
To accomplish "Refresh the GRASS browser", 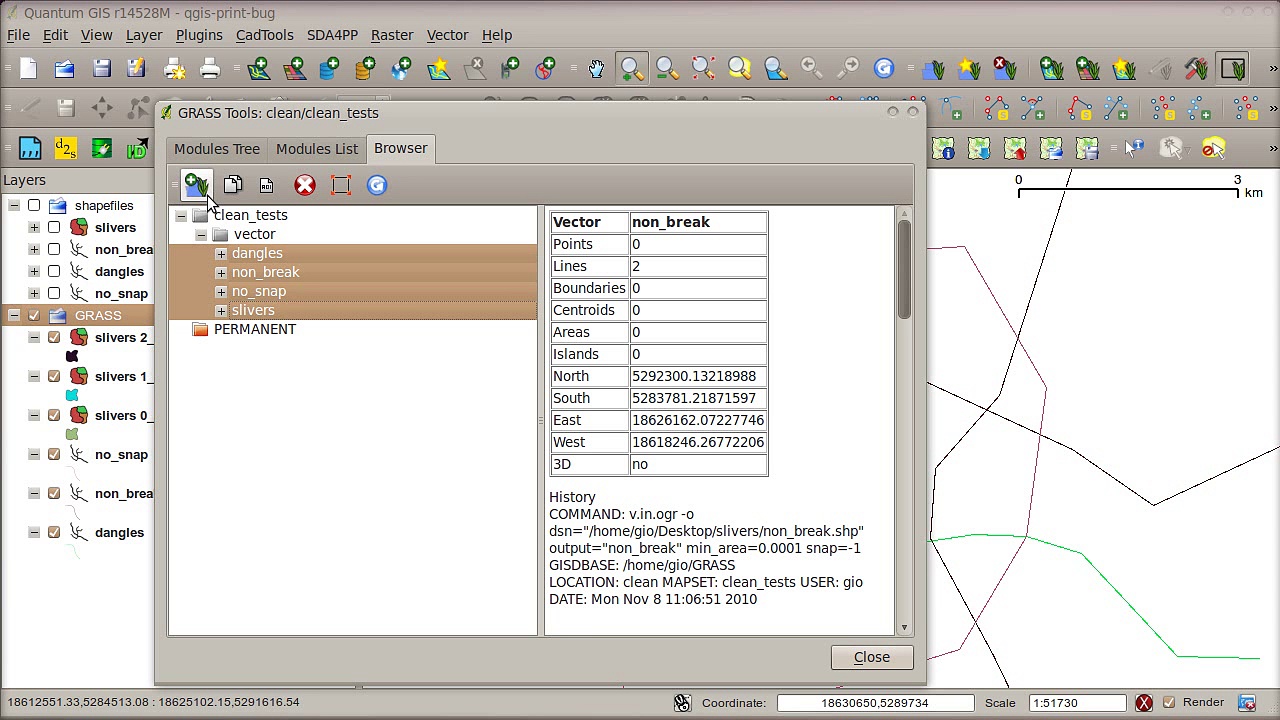I will click(x=377, y=185).
